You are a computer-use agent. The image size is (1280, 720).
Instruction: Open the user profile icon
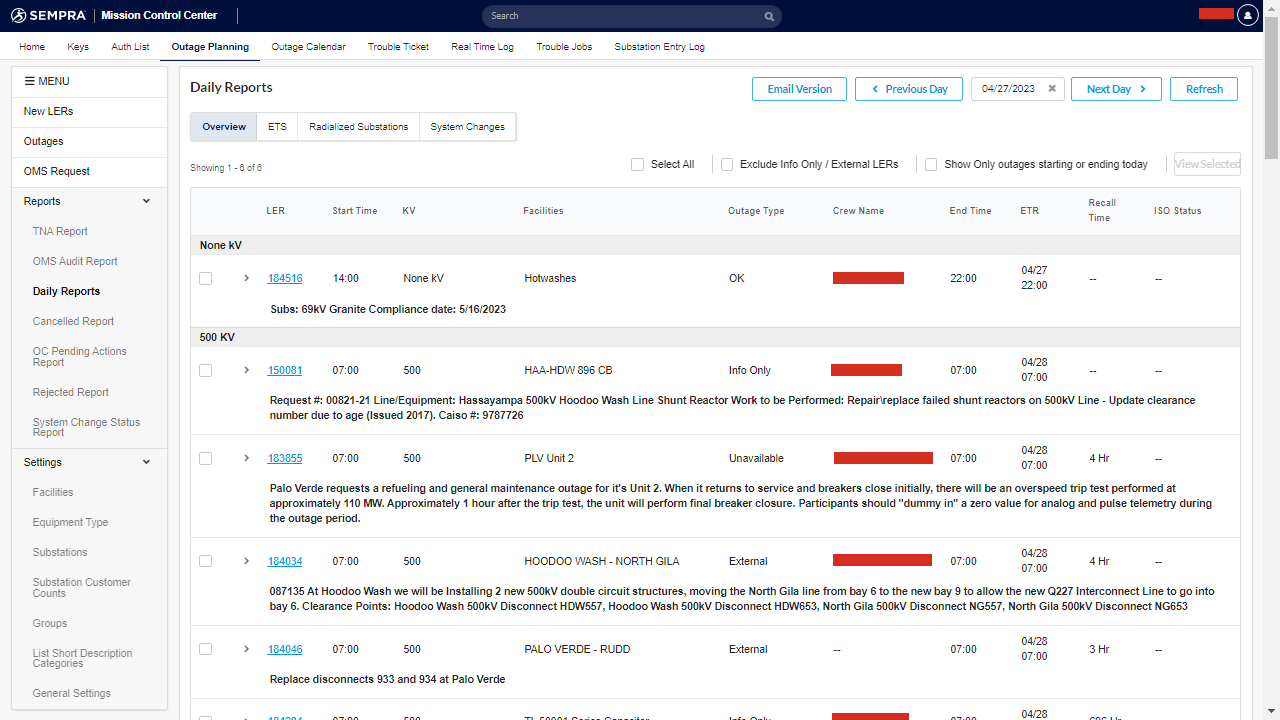pyautogui.click(x=1247, y=15)
